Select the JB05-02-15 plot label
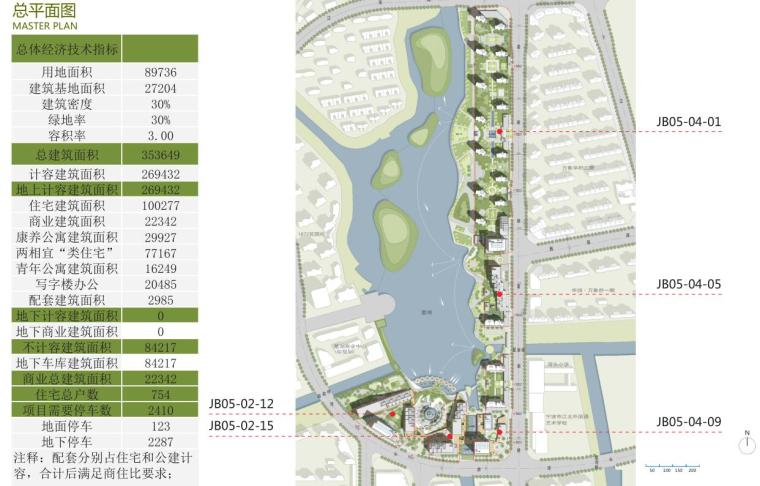This screenshot has width=760, height=486. coord(241,426)
